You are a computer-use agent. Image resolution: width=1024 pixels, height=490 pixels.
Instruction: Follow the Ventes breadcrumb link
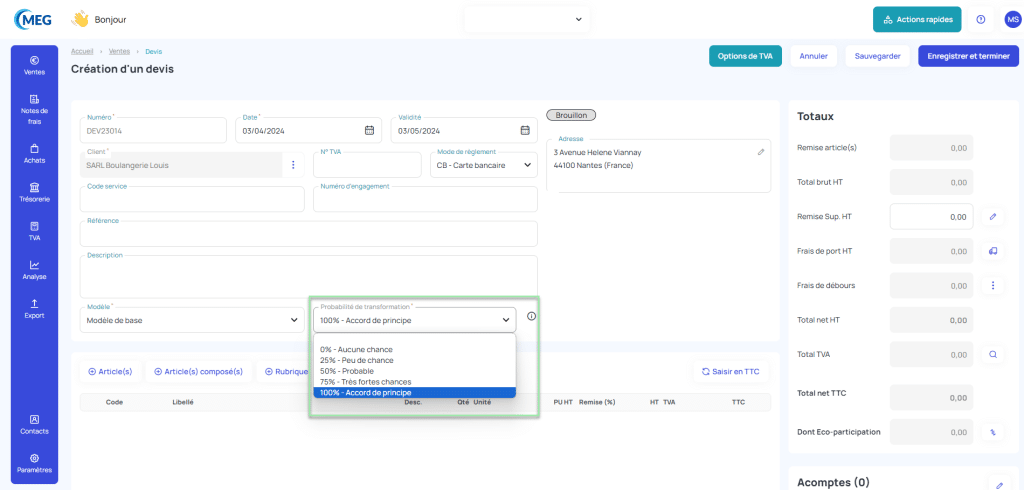[118, 51]
